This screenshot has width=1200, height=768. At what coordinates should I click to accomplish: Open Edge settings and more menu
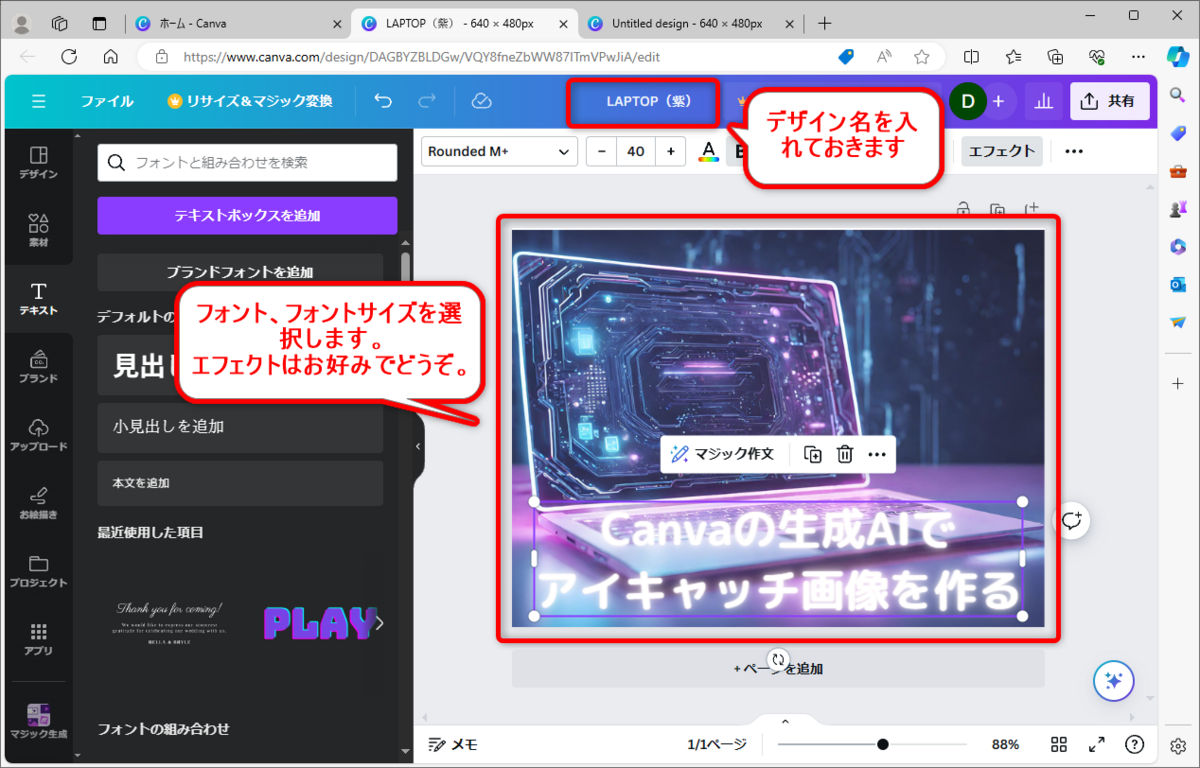tap(1139, 57)
